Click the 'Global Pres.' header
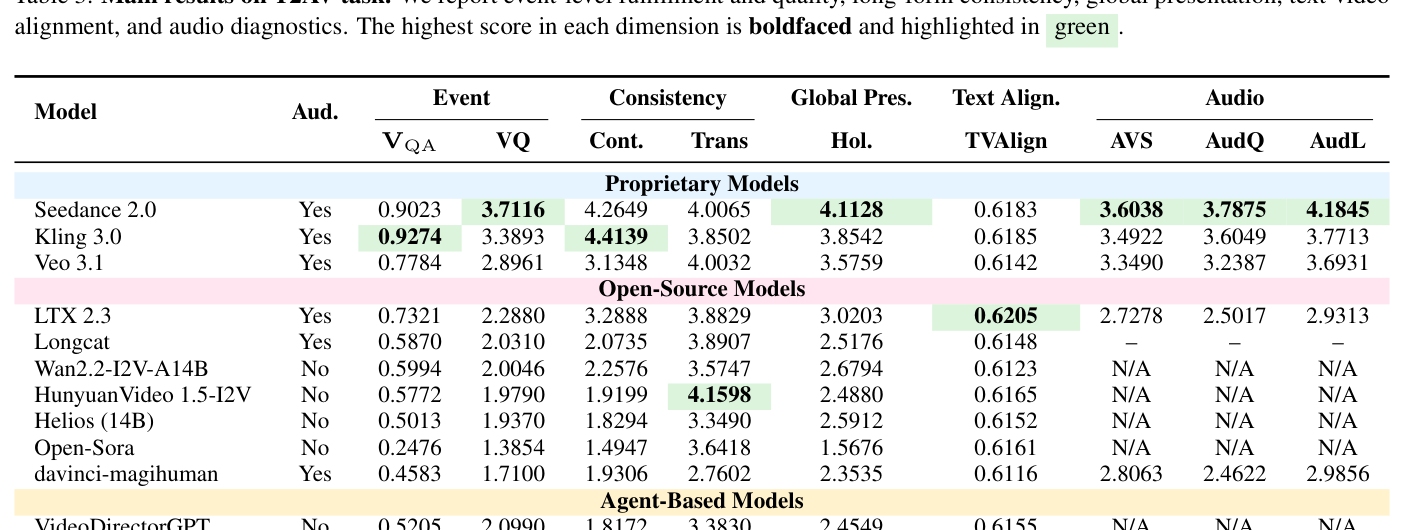The height and width of the screenshot is (530, 1404). point(851,98)
